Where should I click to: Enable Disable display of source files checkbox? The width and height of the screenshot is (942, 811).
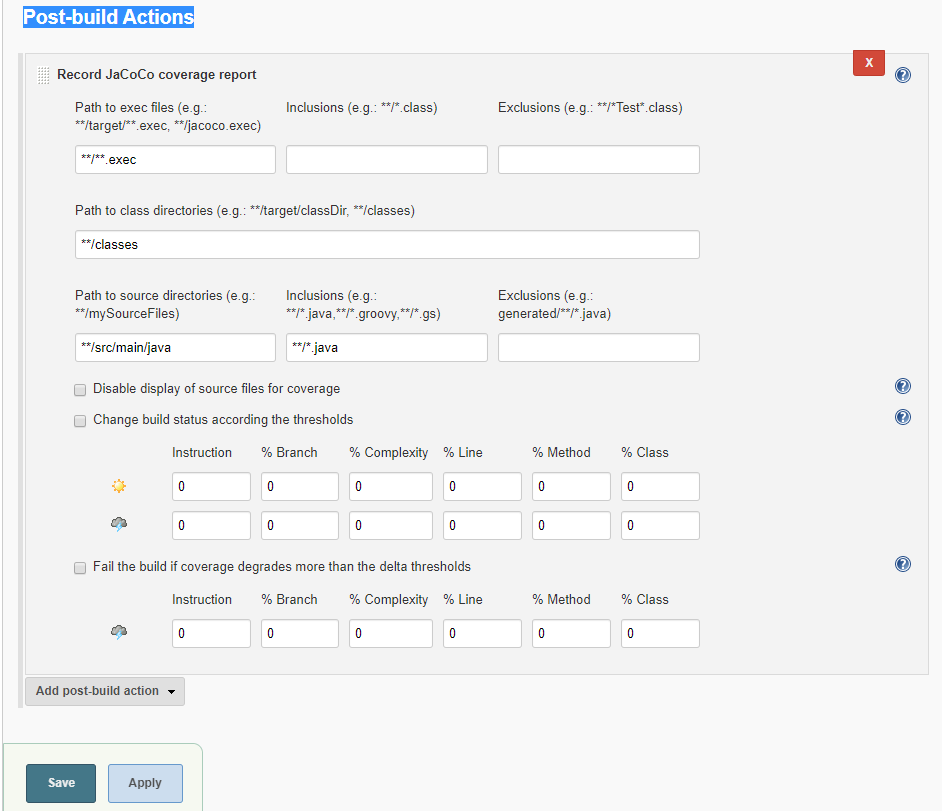(80, 390)
